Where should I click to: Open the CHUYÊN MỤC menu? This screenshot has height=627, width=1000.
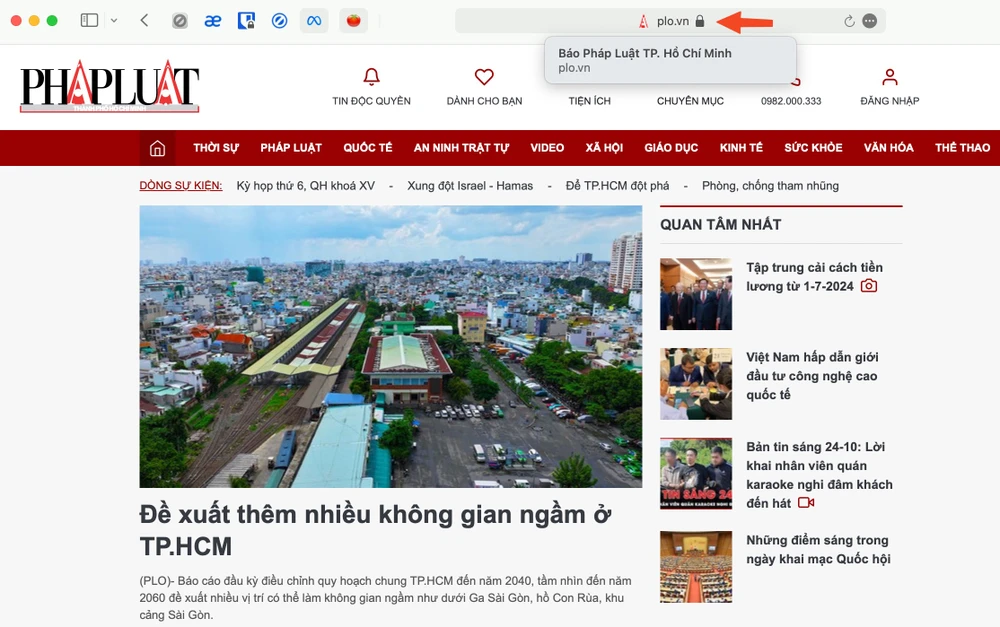tap(690, 100)
